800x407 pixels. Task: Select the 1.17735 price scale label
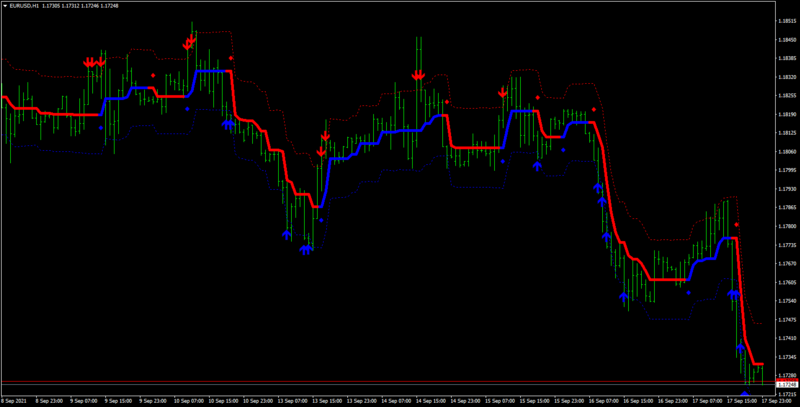[x=788, y=245]
